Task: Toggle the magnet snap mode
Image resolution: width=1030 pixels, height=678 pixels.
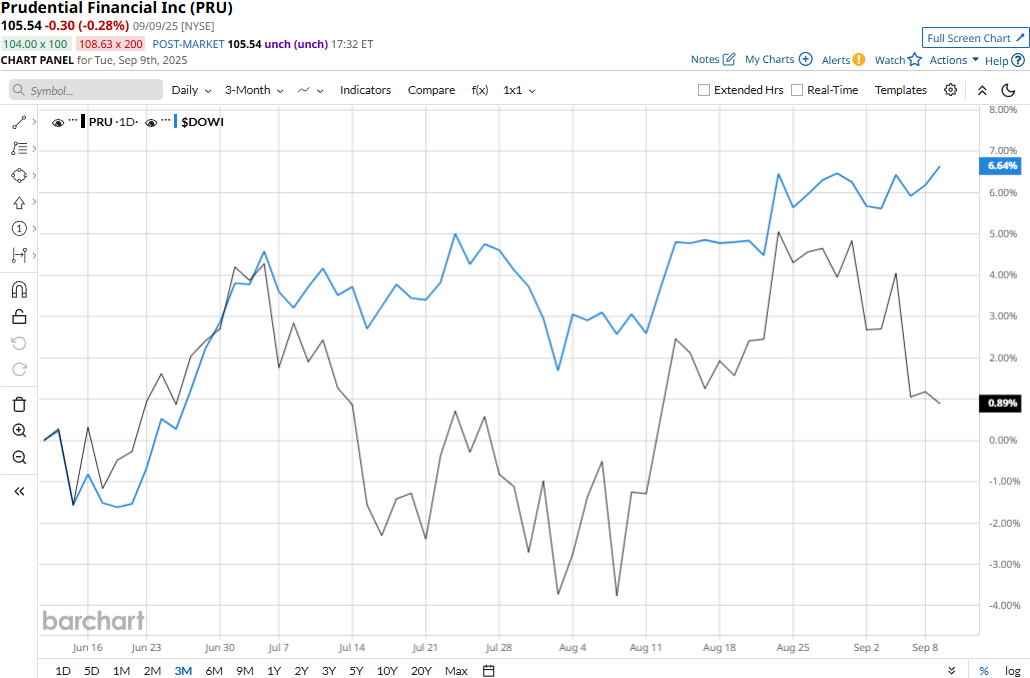Action: (19, 290)
